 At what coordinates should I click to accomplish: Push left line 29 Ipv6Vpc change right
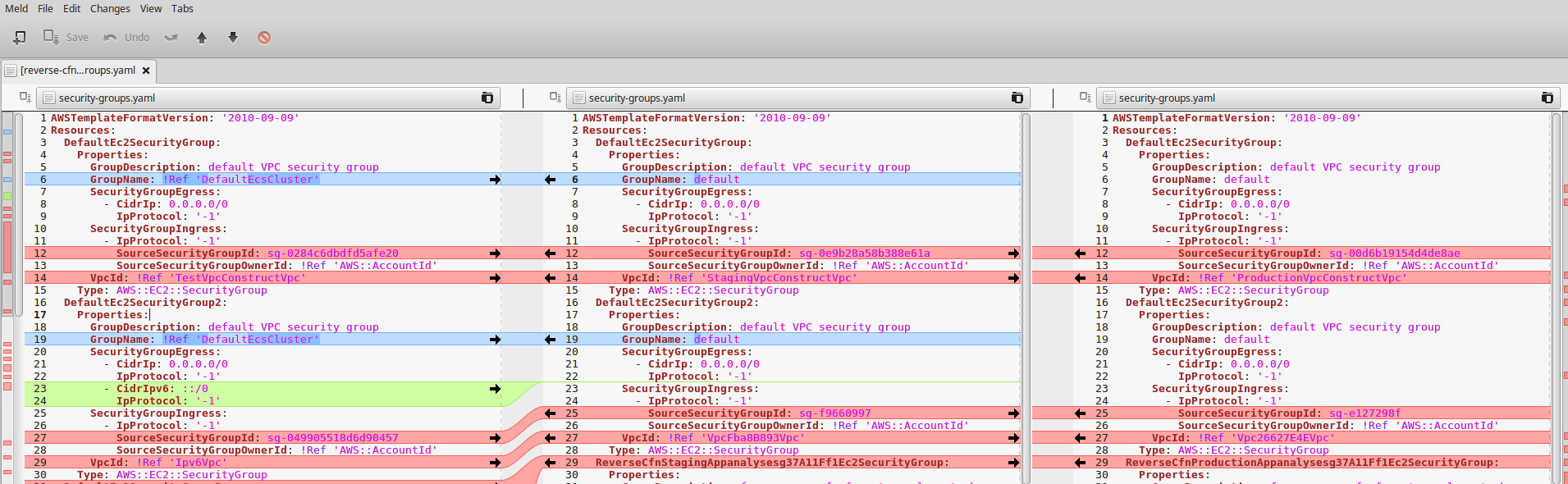(x=495, y=463)
